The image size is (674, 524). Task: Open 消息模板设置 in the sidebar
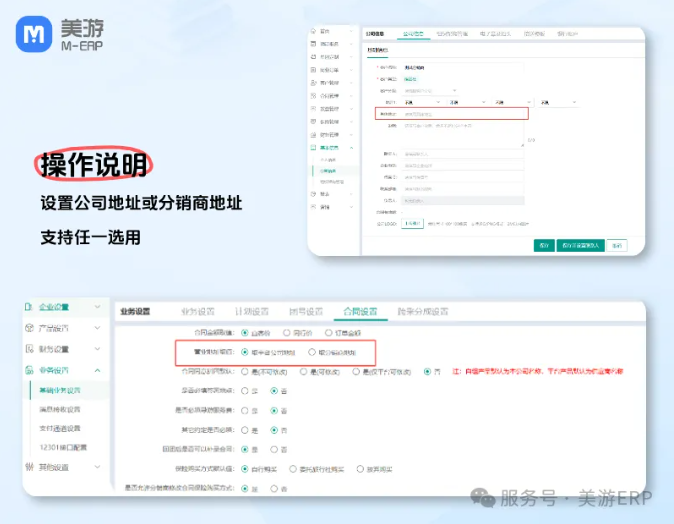tap(59, 409)
